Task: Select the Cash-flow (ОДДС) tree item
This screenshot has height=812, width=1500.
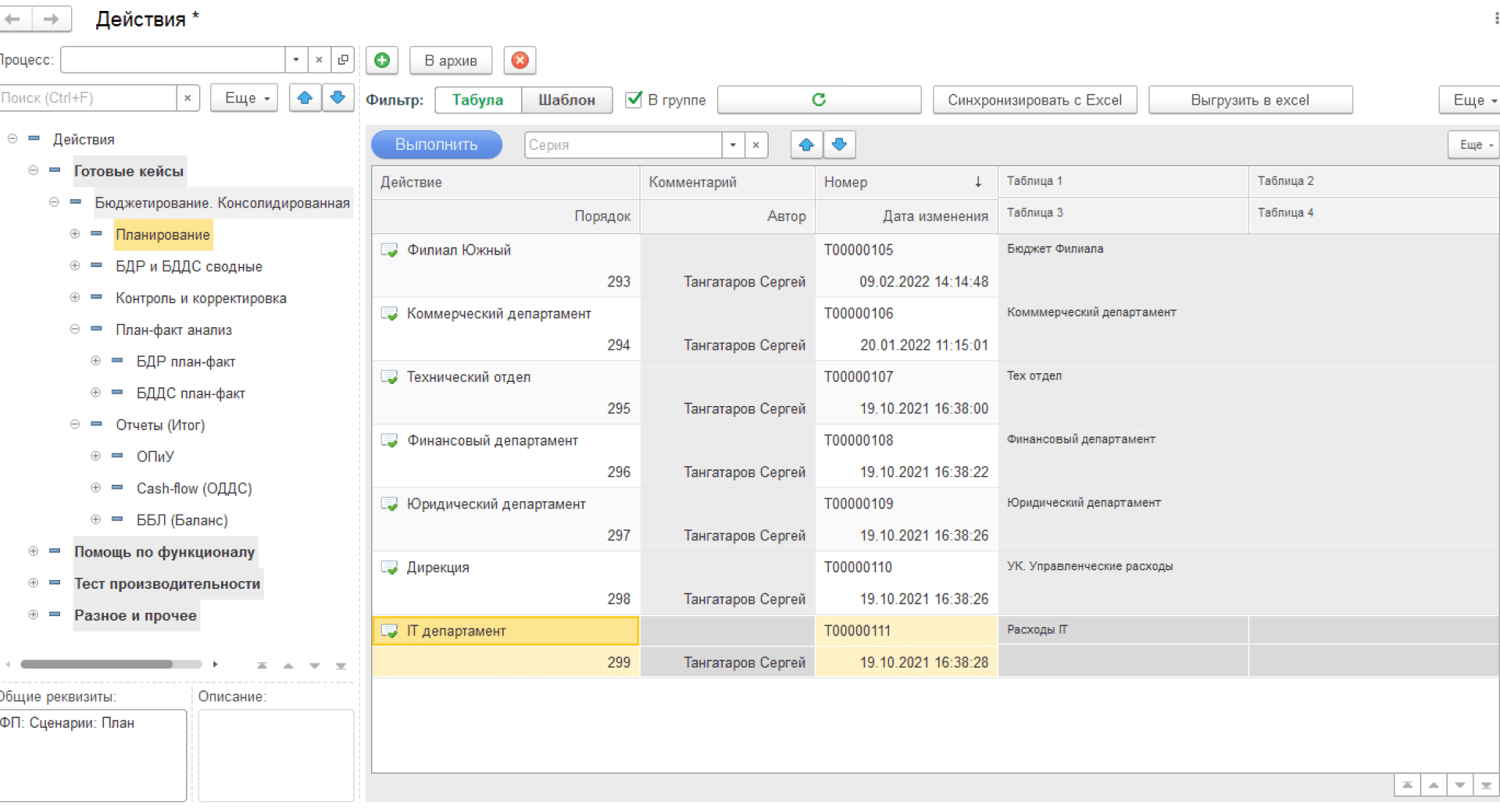Action: pos(194,489)
